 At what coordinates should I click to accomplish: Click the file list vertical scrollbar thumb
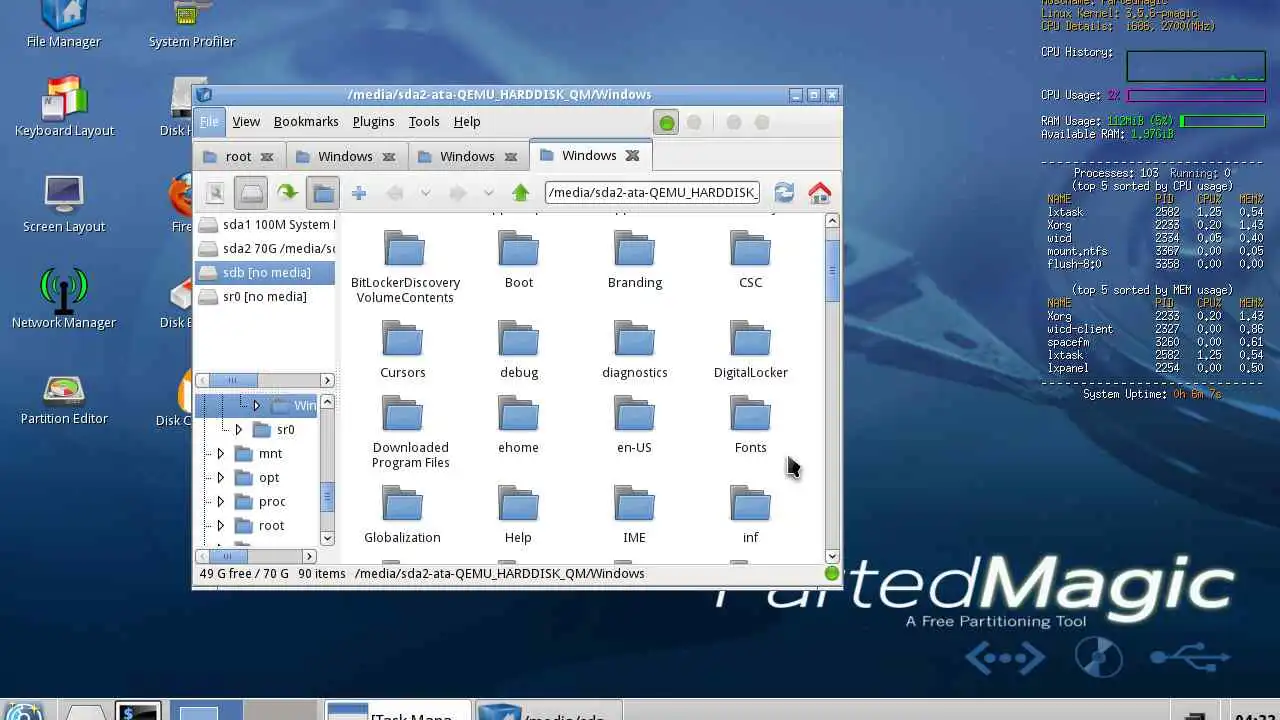pyautogui.click(x=832, y=270)
